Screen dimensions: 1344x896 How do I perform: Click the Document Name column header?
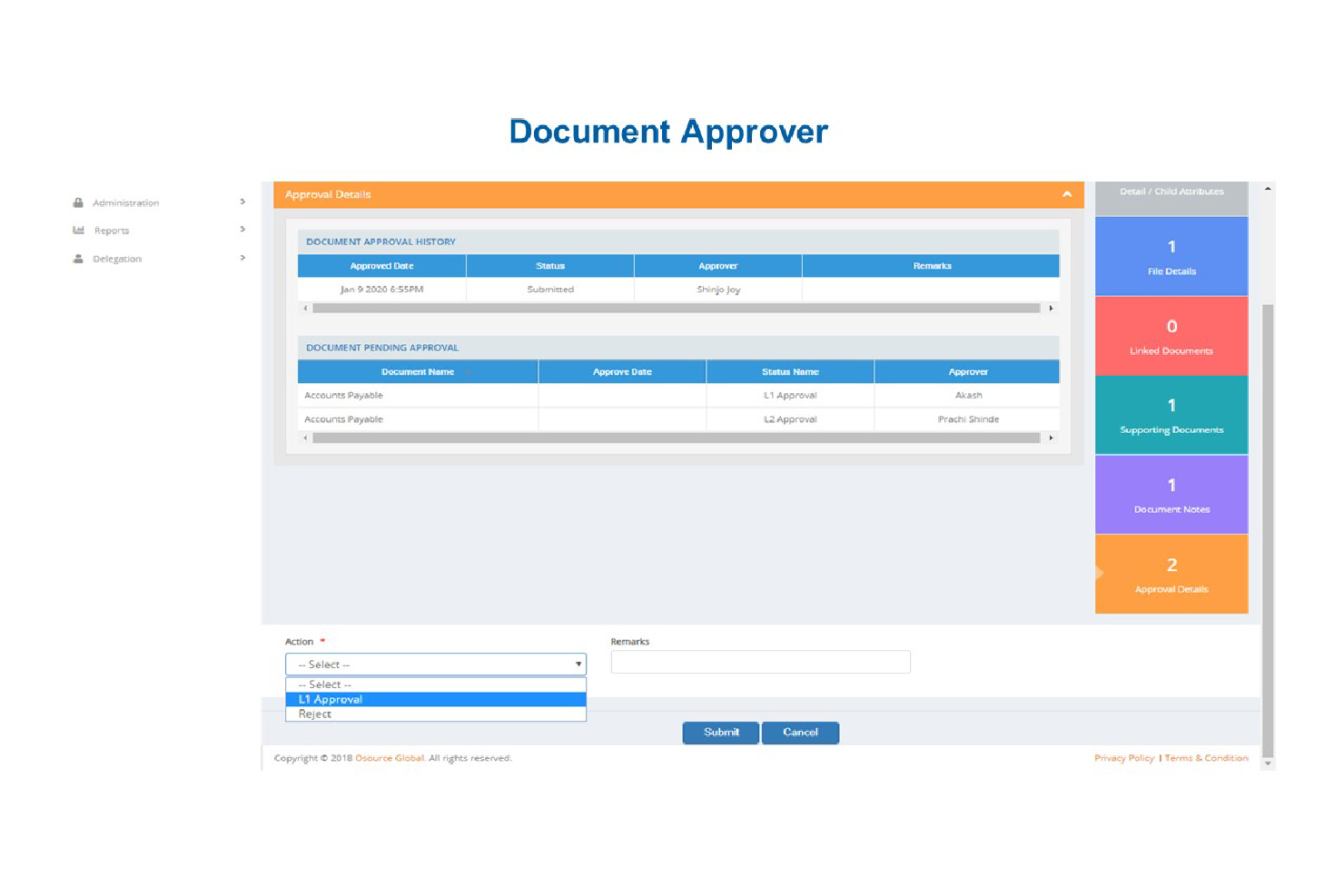418,372
